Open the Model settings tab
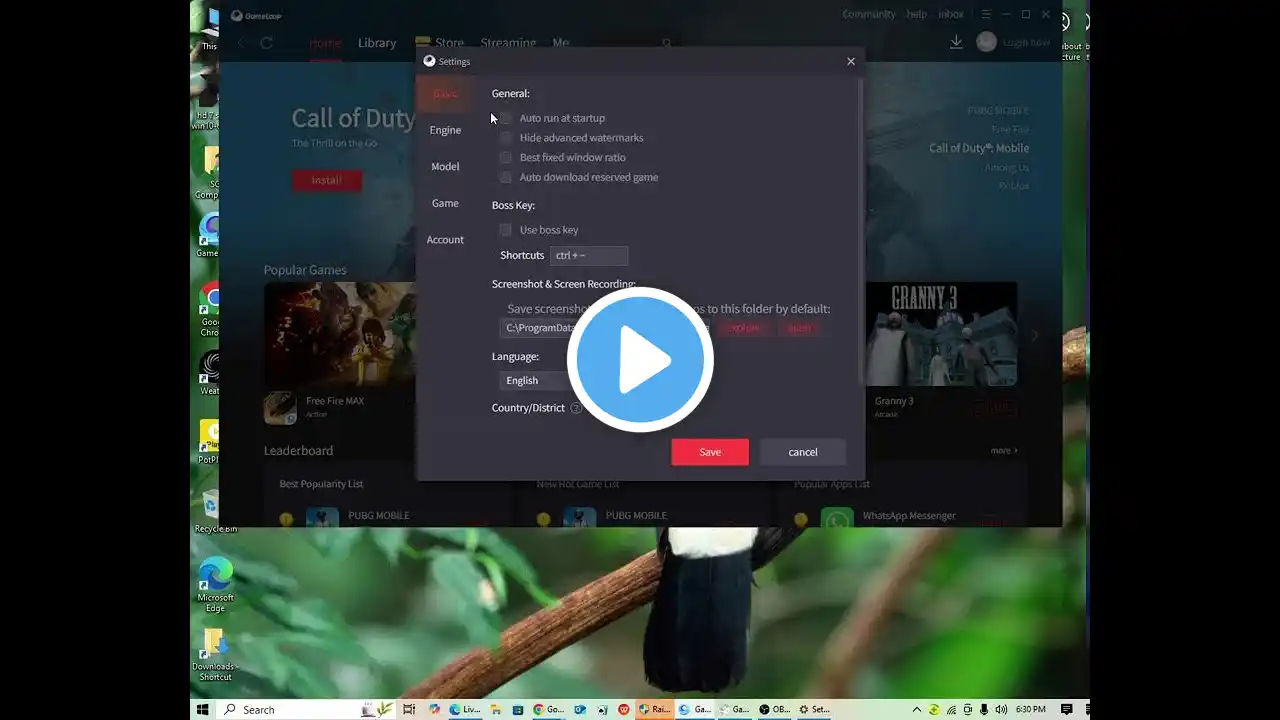Image resolution: width=1280 pixels, height=720 pixels. 445,166
